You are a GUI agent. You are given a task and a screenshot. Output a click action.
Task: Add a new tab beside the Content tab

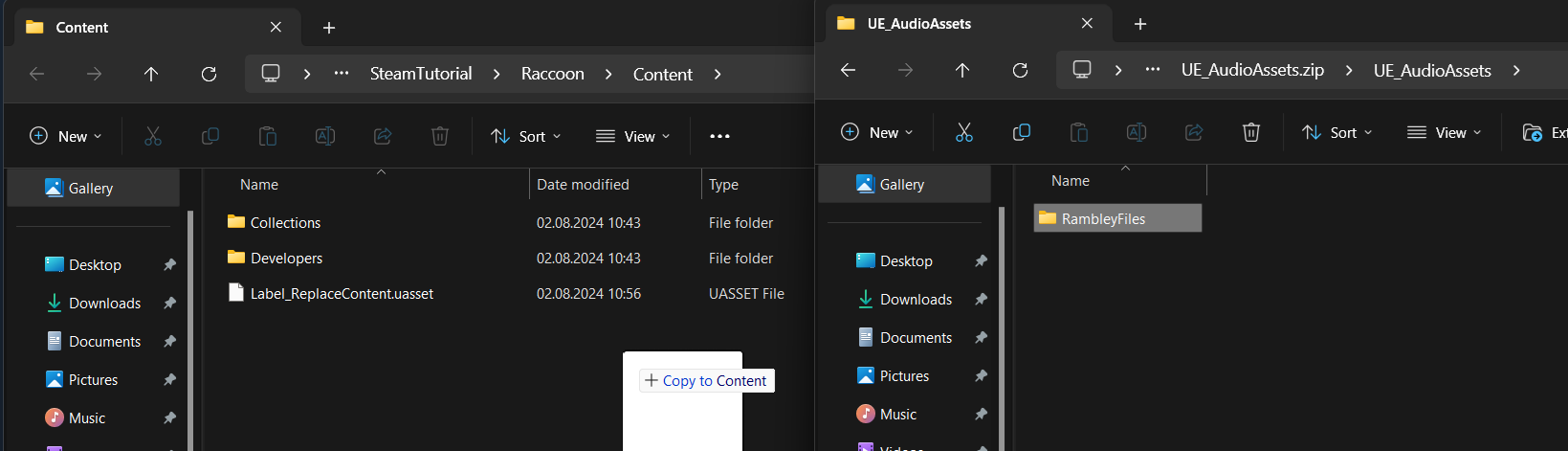(x=329, y=28)
